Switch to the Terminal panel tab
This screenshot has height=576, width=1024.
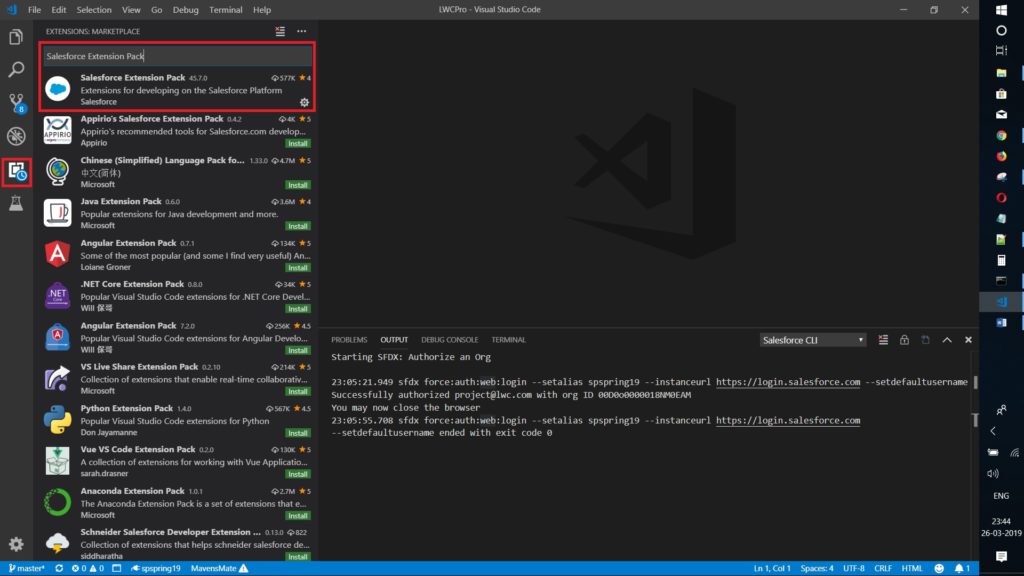coord(508,340)
